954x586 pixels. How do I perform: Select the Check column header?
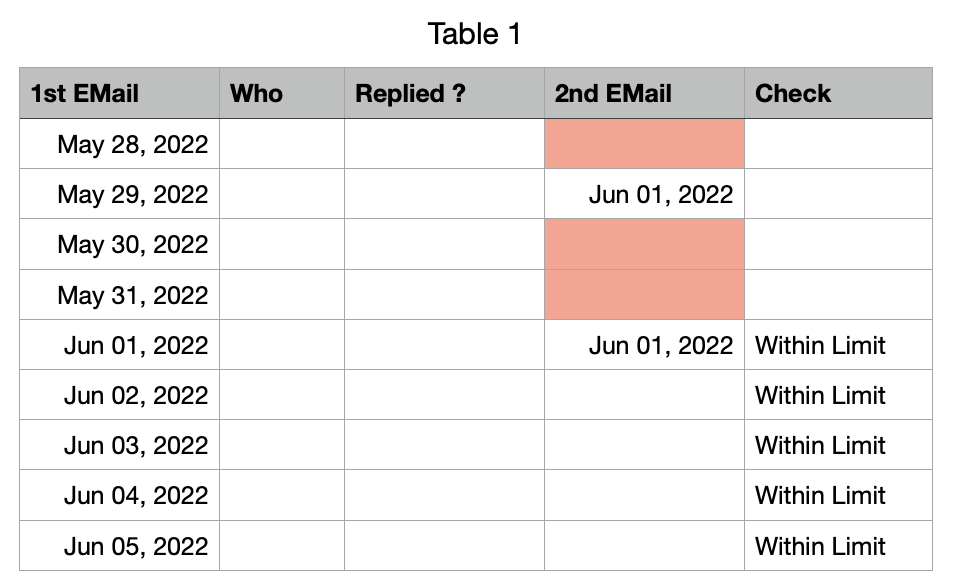838,93
